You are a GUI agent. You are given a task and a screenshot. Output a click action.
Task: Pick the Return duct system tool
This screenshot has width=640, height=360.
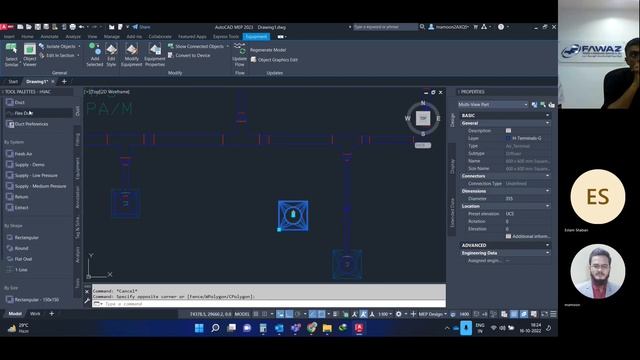(x=17, y=197)
